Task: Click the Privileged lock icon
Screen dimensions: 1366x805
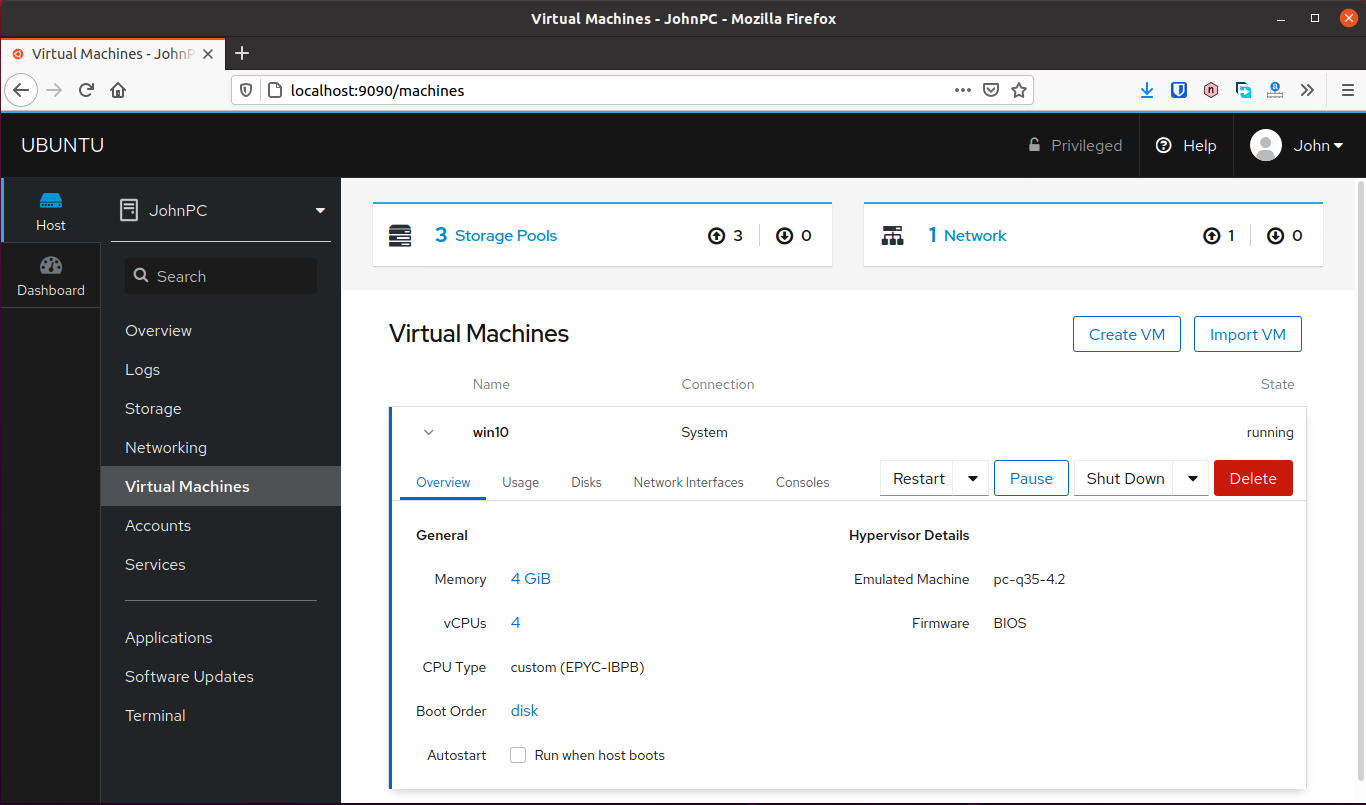Action: point(1034,145)
